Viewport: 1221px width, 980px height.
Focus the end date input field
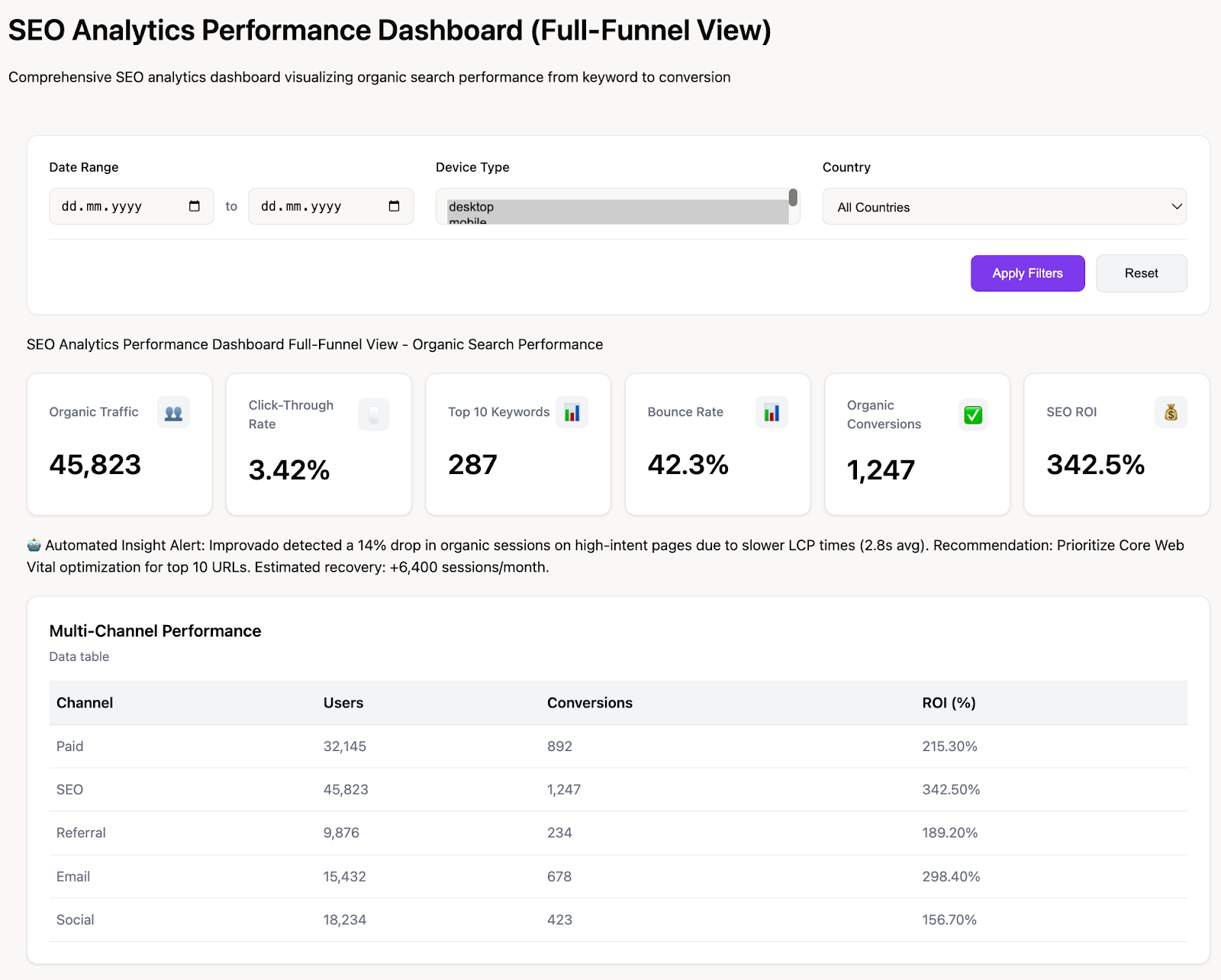pyautogui.click(x=314, y=206)
